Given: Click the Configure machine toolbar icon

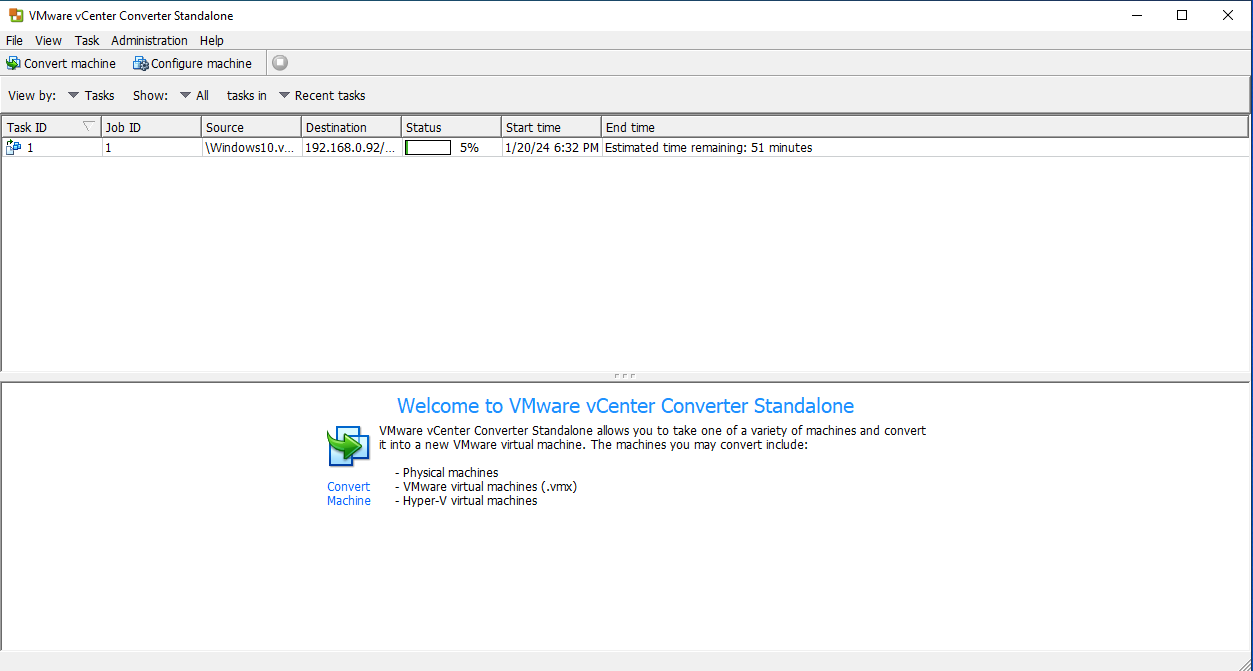Looking at the screenshot, I should tap(141, 63).
